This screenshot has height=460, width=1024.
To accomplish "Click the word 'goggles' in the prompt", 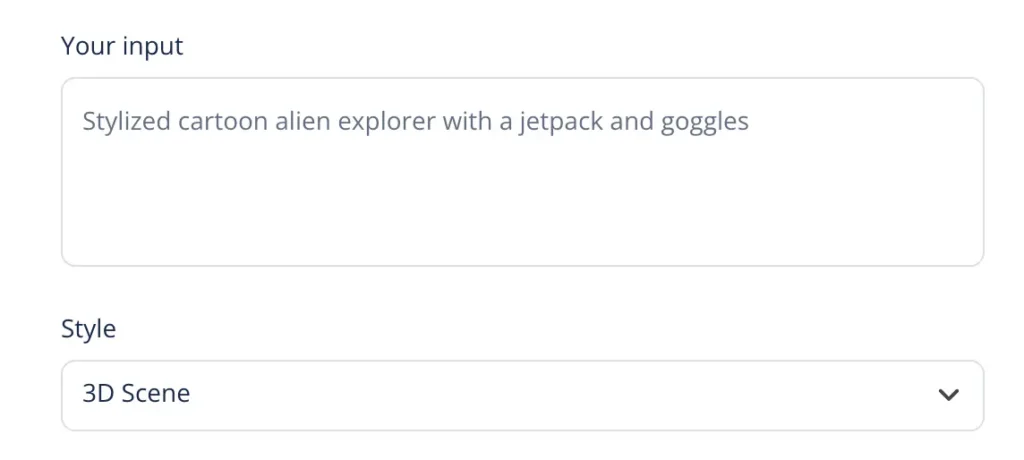I will [704, 123].
